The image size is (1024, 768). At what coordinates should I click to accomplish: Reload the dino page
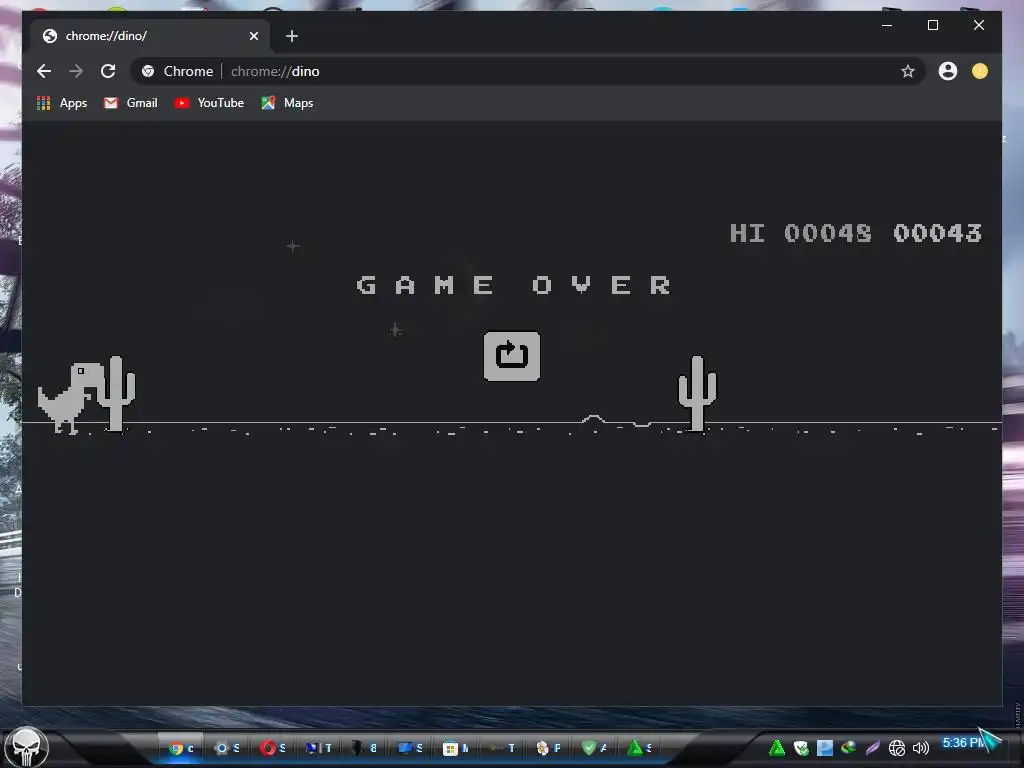[x=108, y=71]
